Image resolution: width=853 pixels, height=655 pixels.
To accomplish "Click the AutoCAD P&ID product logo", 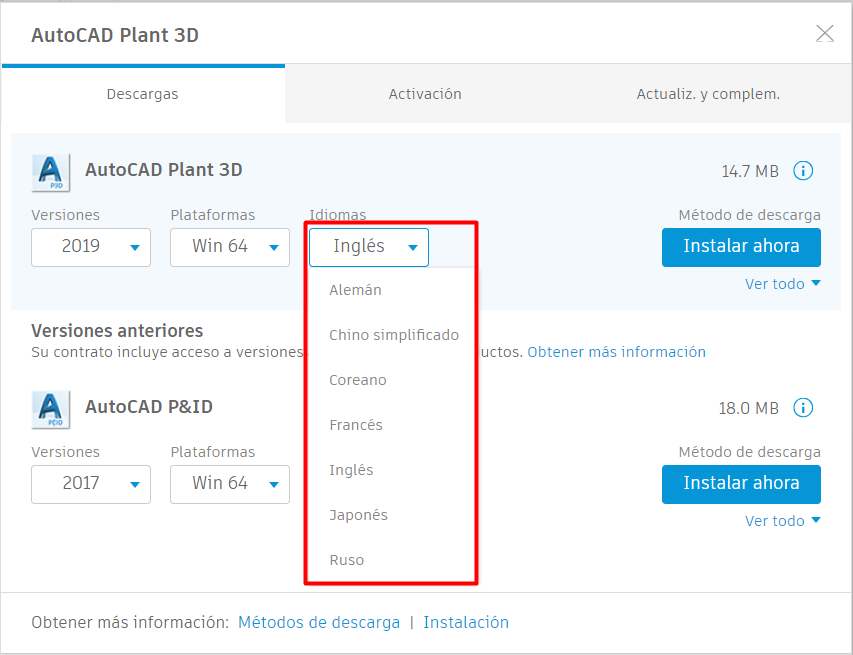I will point(50,408).
